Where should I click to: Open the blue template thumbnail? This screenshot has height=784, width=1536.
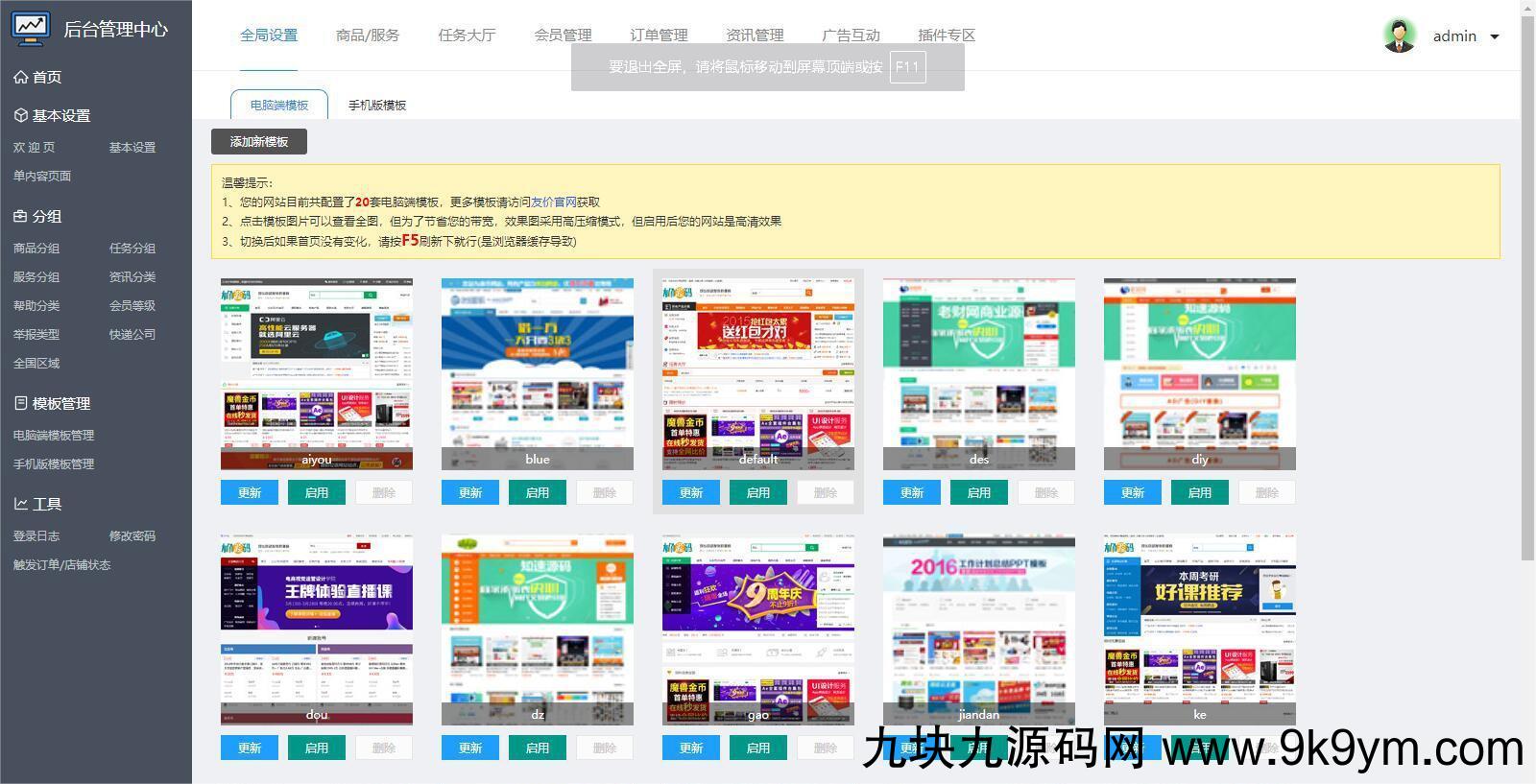[x=538, y=374]
